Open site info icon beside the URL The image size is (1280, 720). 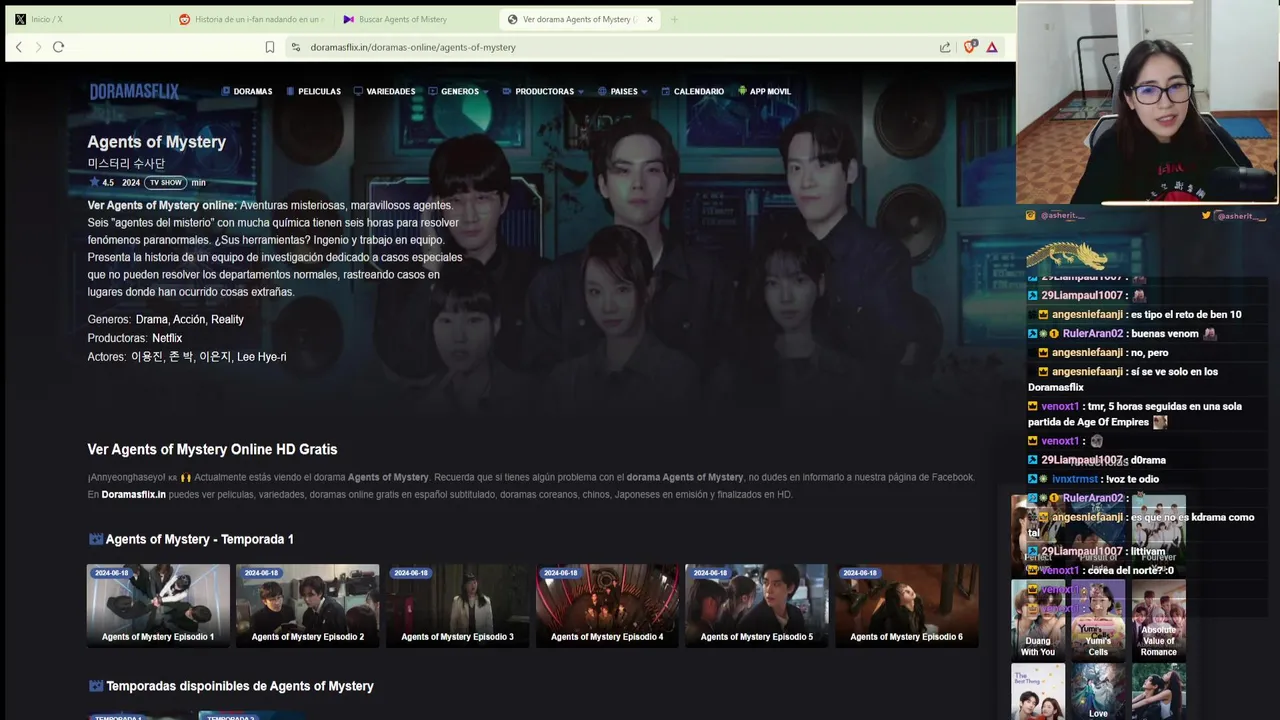coord(295,47)
